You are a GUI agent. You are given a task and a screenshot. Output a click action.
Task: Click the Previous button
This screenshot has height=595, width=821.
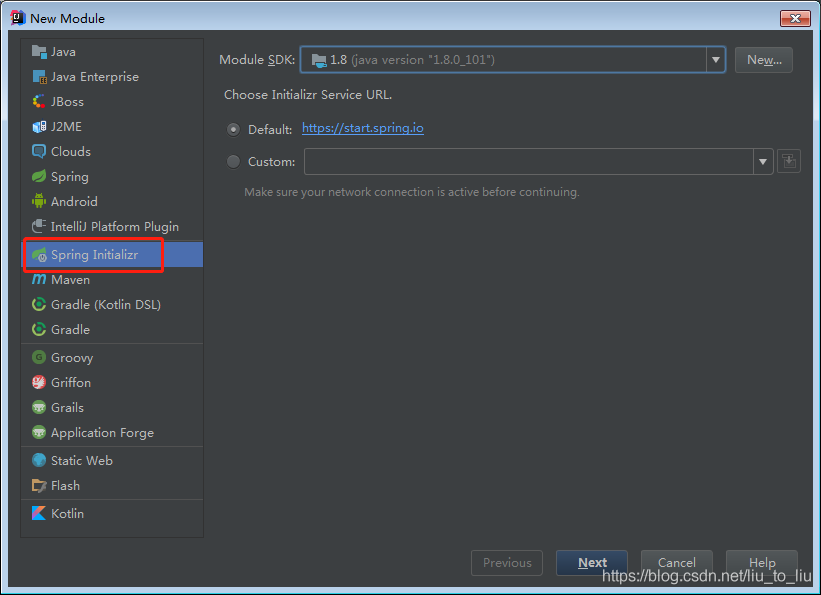(507, 563)
